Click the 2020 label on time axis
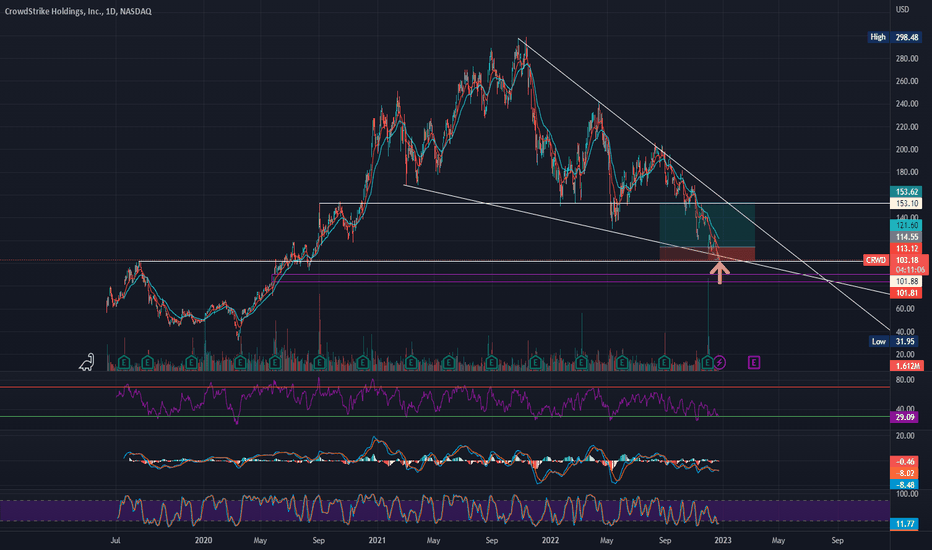The height and width of the screenshot is (550, 932). click(x=203, y=540)
